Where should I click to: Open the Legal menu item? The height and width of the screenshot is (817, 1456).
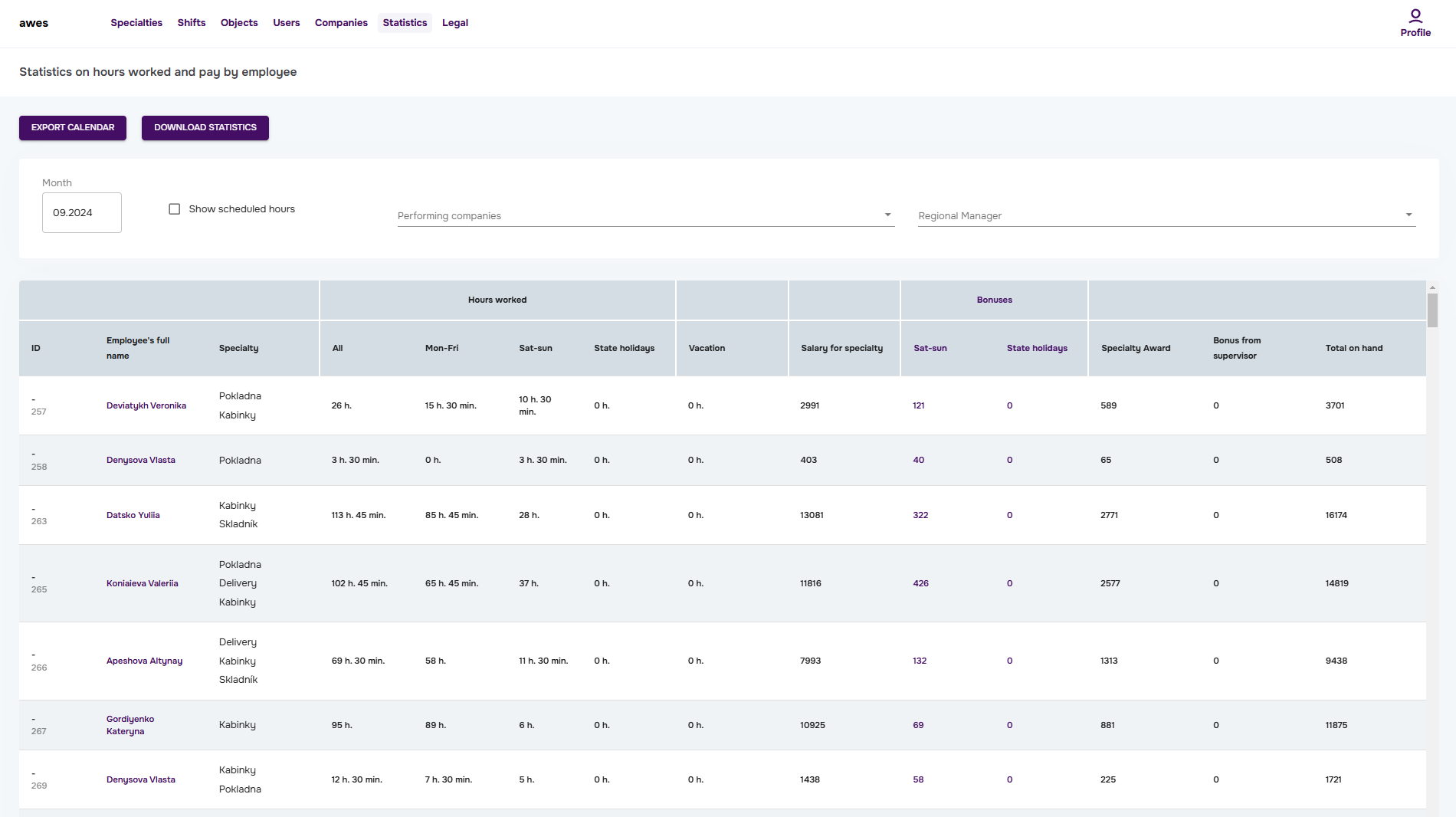coord(455,23)
